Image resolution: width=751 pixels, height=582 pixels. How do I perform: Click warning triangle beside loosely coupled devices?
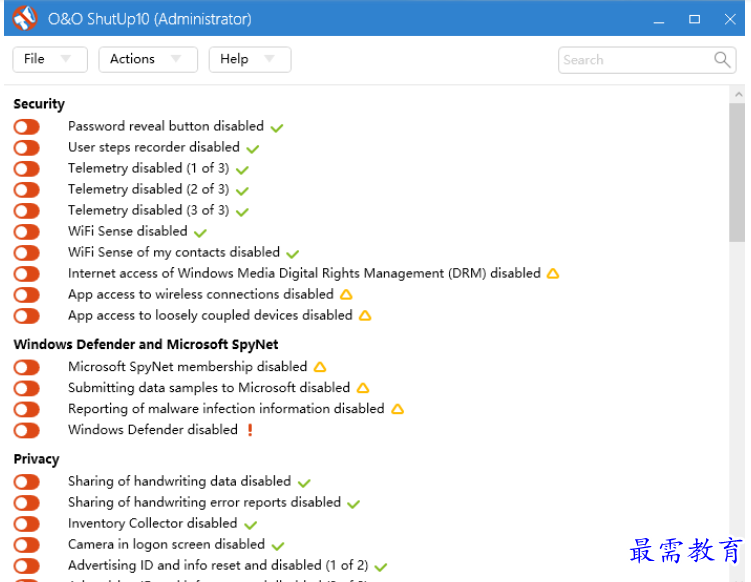[x=365, y=316]
